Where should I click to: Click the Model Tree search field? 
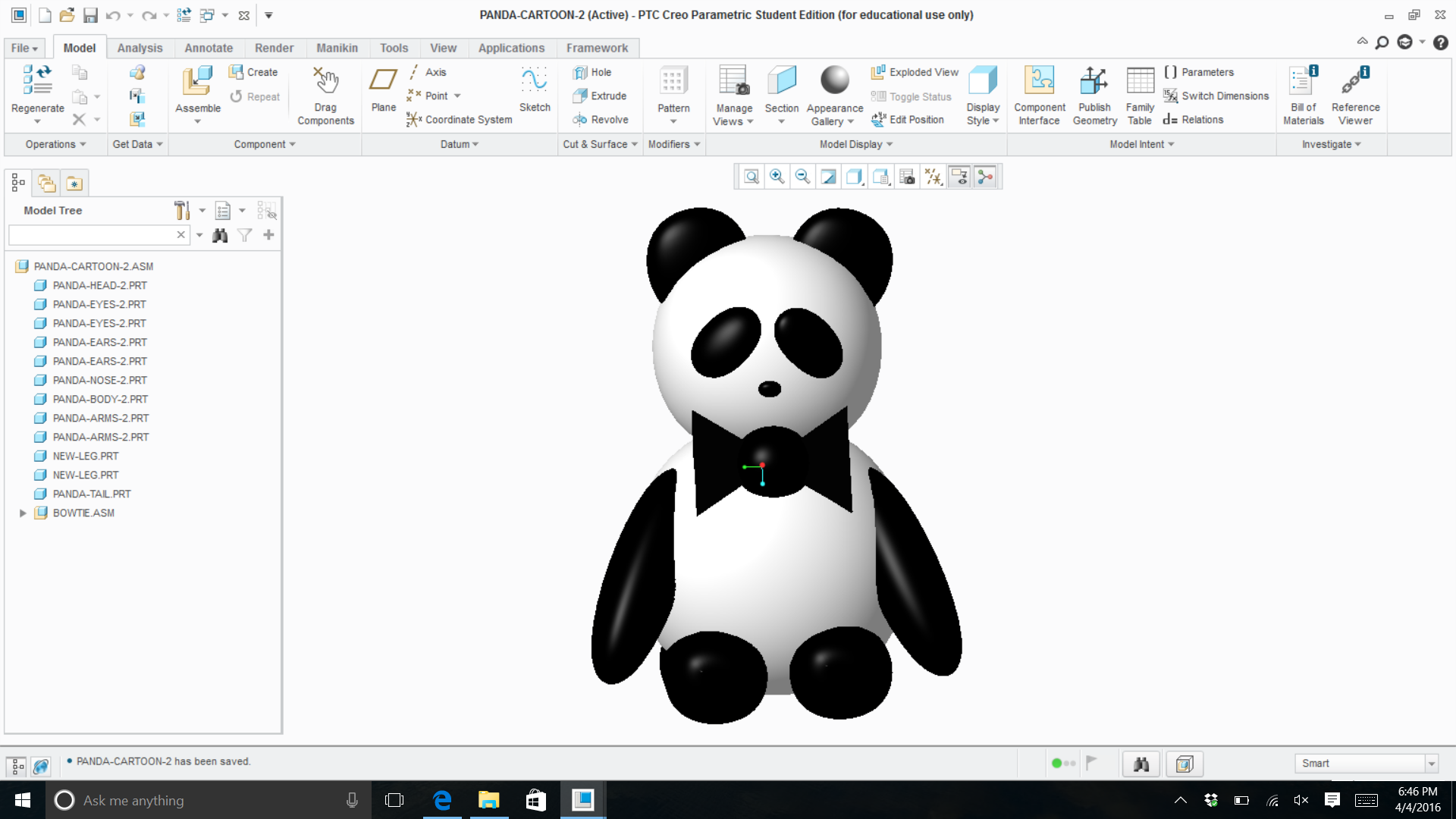tap(91, 235)
